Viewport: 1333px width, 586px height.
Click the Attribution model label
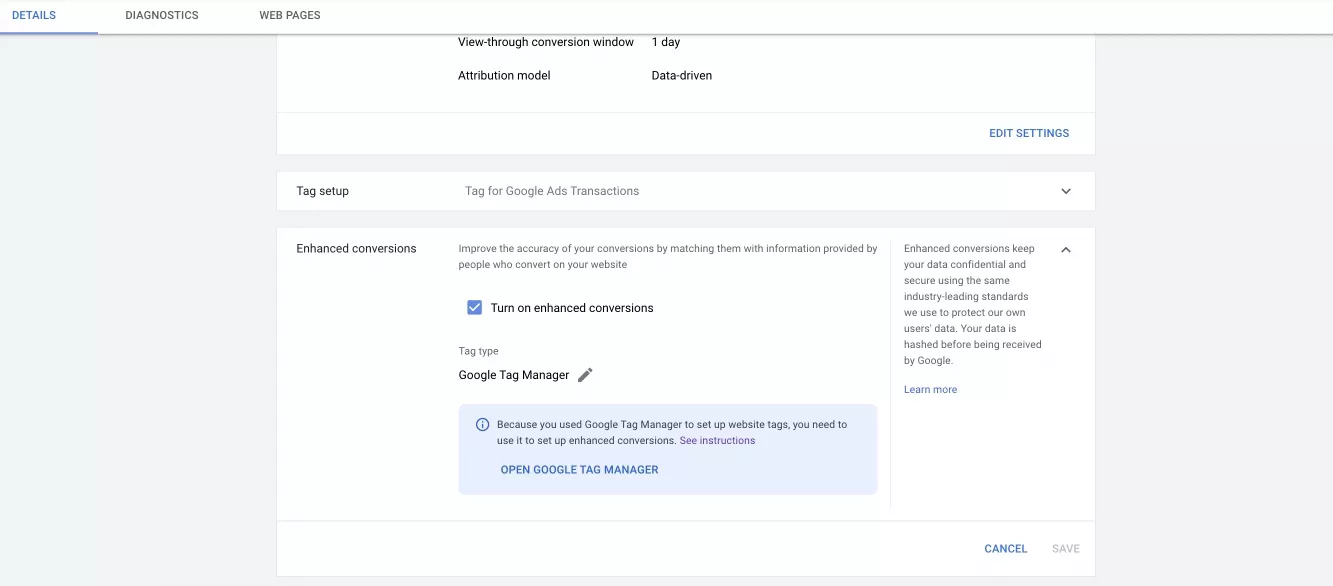pos(504,75)
